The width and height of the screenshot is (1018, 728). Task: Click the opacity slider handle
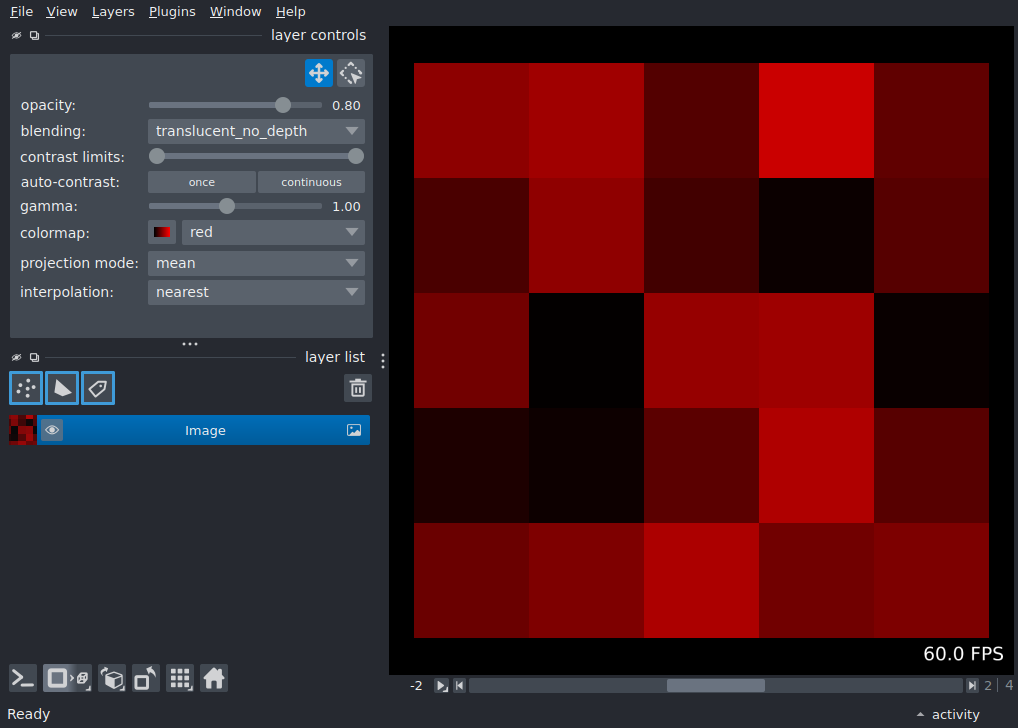[x=283, y=105]
